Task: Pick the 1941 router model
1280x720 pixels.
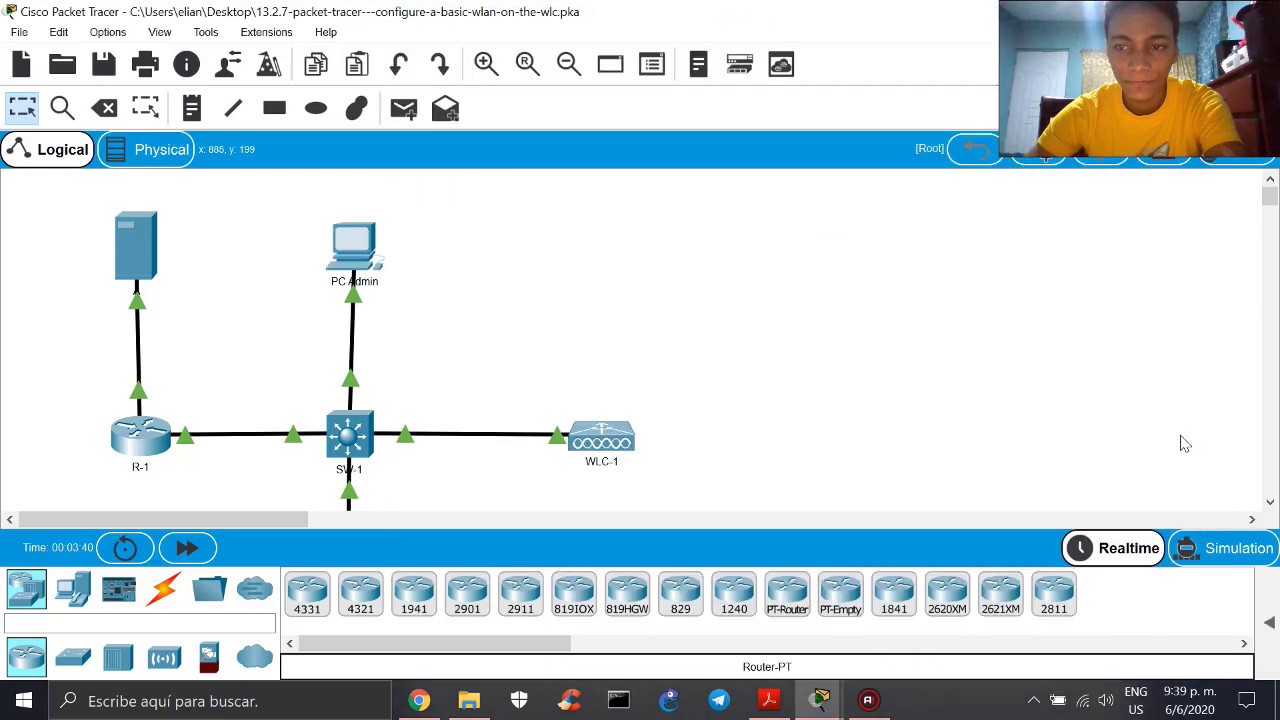Action: 414,594
